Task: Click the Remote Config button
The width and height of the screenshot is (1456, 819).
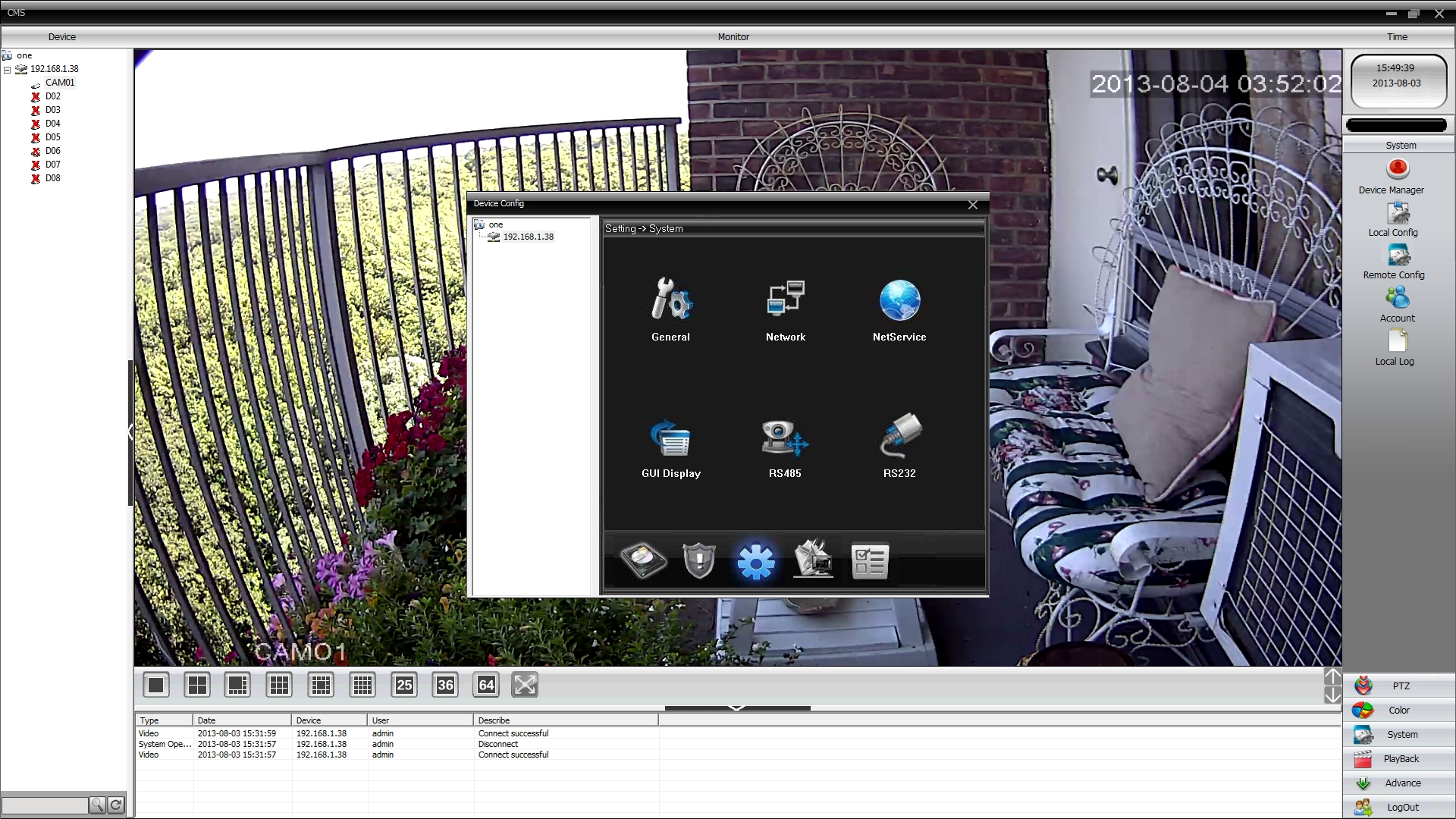Action: click(1397, 256)
